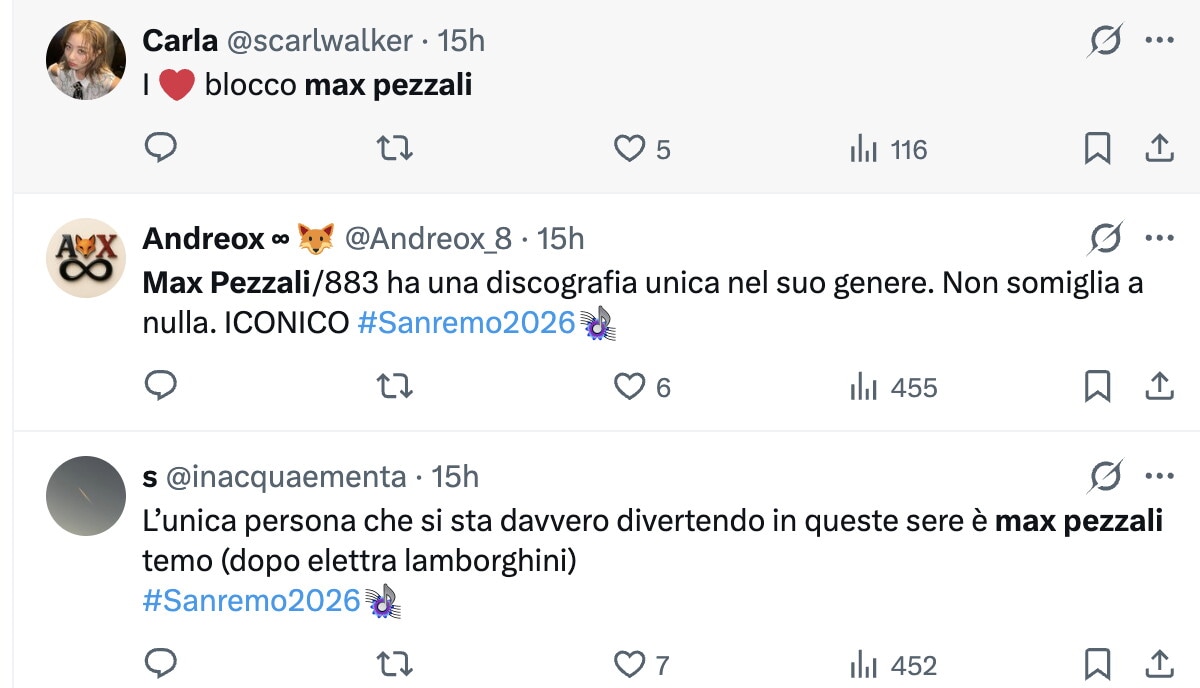1200x688 pixels.
Task: Click Grok icon on Carla's tweet
Action: click(x=1105, y=41)
